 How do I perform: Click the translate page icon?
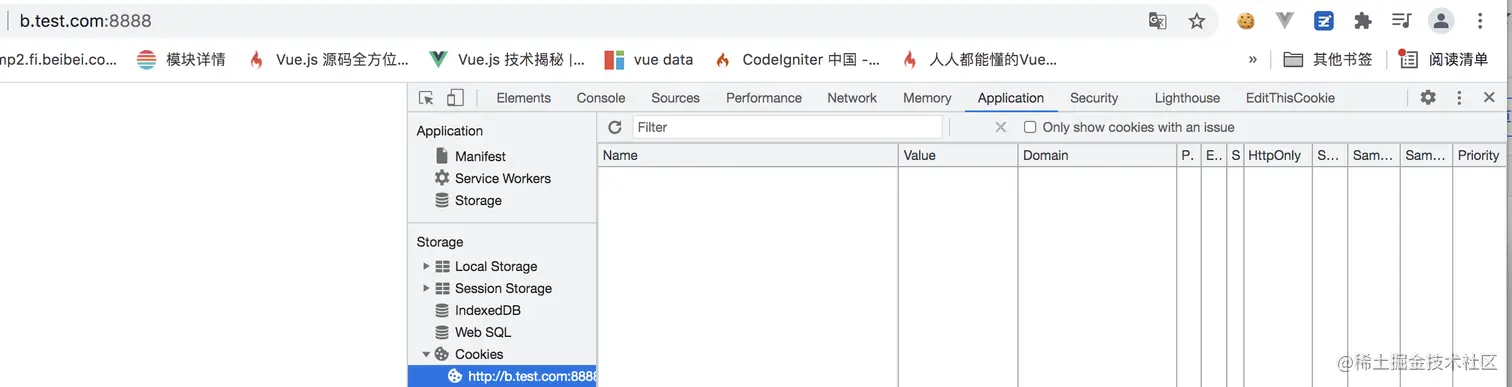click(1157, 21)
